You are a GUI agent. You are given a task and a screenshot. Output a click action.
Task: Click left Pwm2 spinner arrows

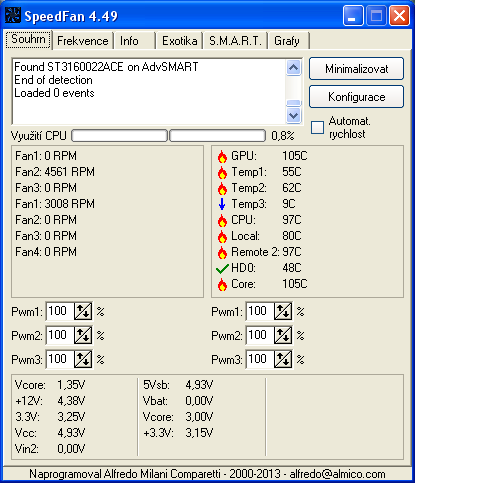pos(83,335)
